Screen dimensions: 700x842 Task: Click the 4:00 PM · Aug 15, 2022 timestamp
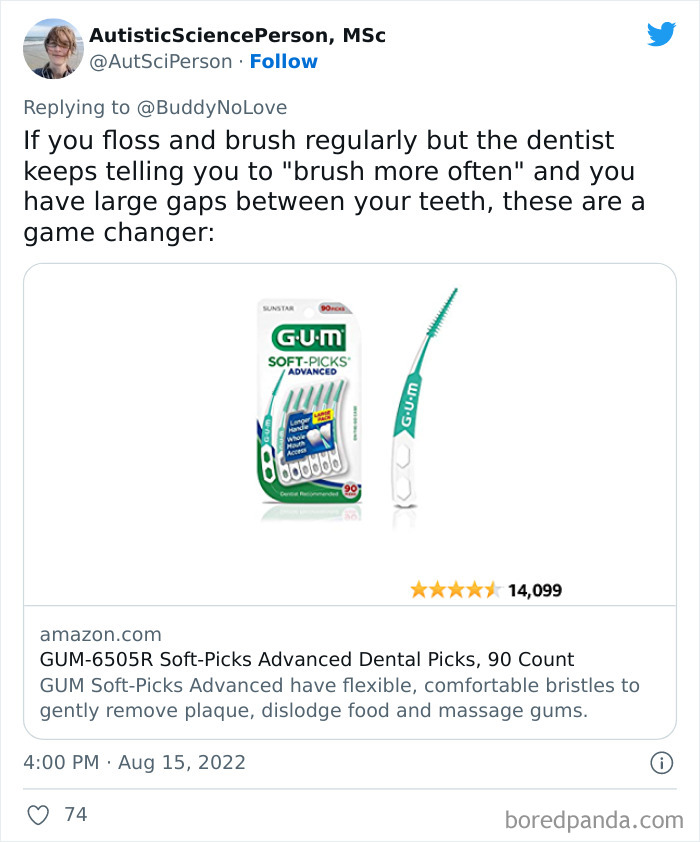134,762
